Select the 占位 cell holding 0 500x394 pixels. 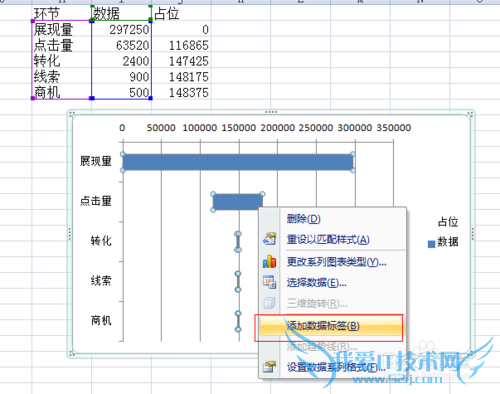[x=181, y=29]
